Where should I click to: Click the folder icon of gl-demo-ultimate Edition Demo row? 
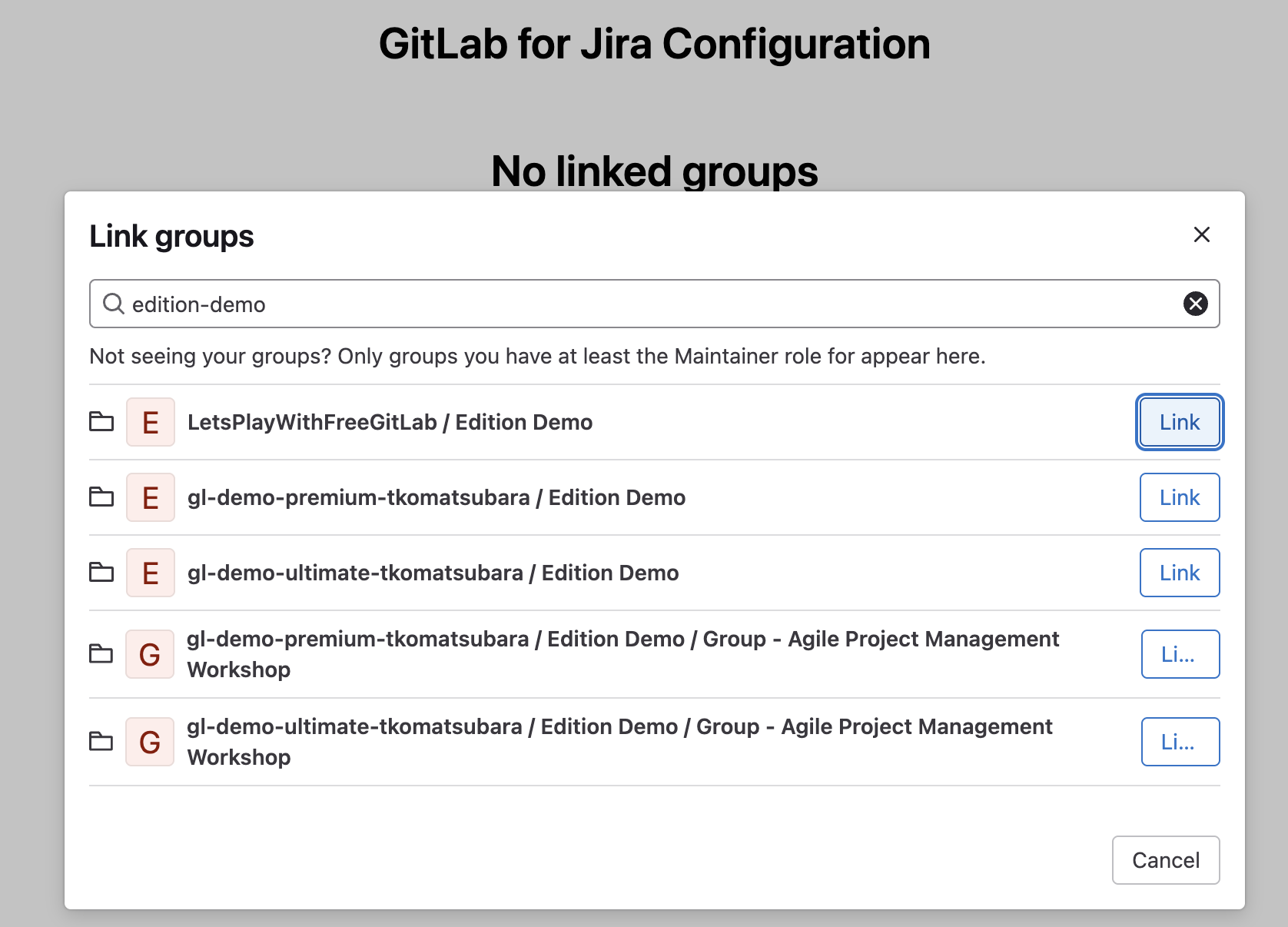click(x=101, y=573)
